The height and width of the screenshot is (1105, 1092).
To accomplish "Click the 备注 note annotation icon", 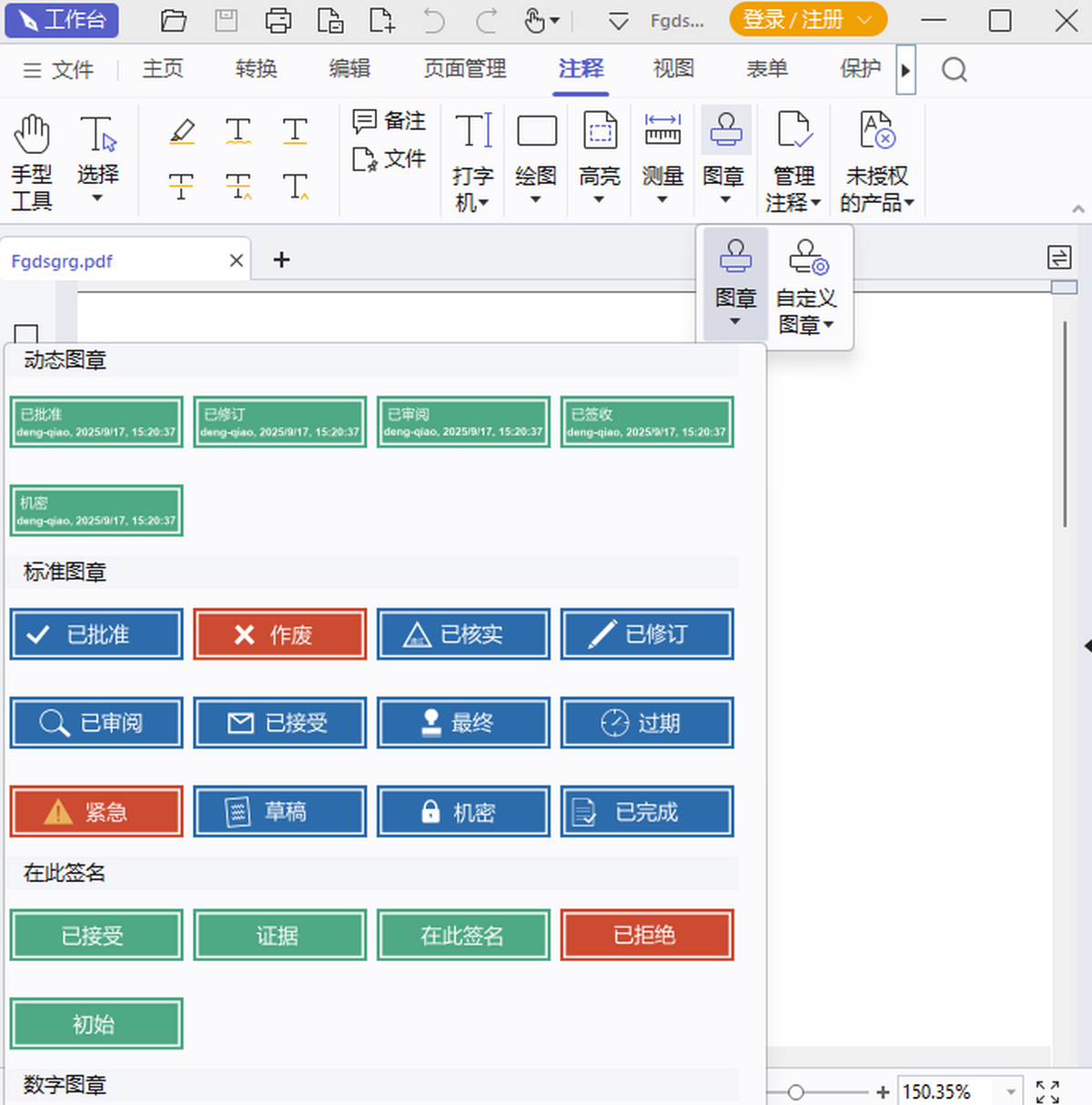I will tap(365, 120).
